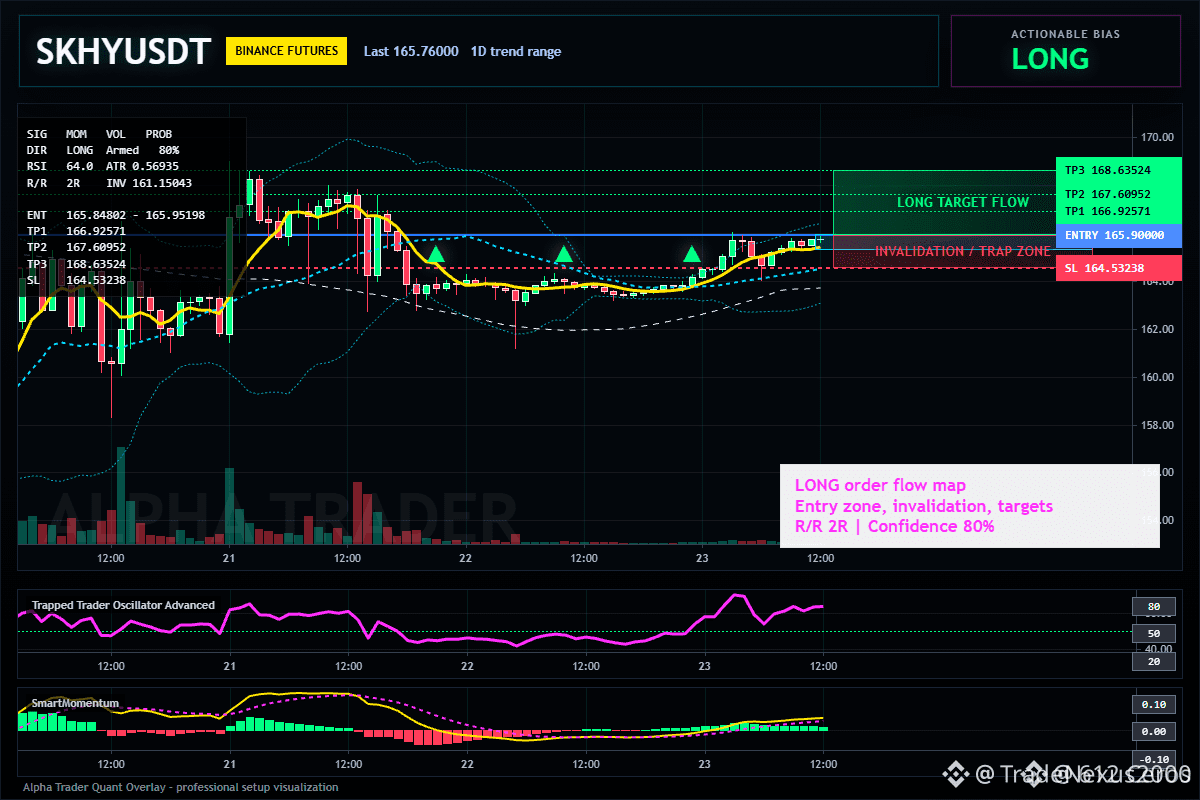Screen dimensions: 1200x800
Task: Click the INVALIDATION / TRAP ZONE label
Action: point(963,251)
